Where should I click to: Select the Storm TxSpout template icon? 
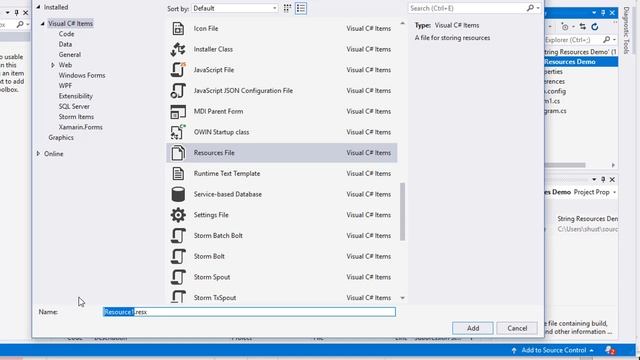click(x=178, y=297)
